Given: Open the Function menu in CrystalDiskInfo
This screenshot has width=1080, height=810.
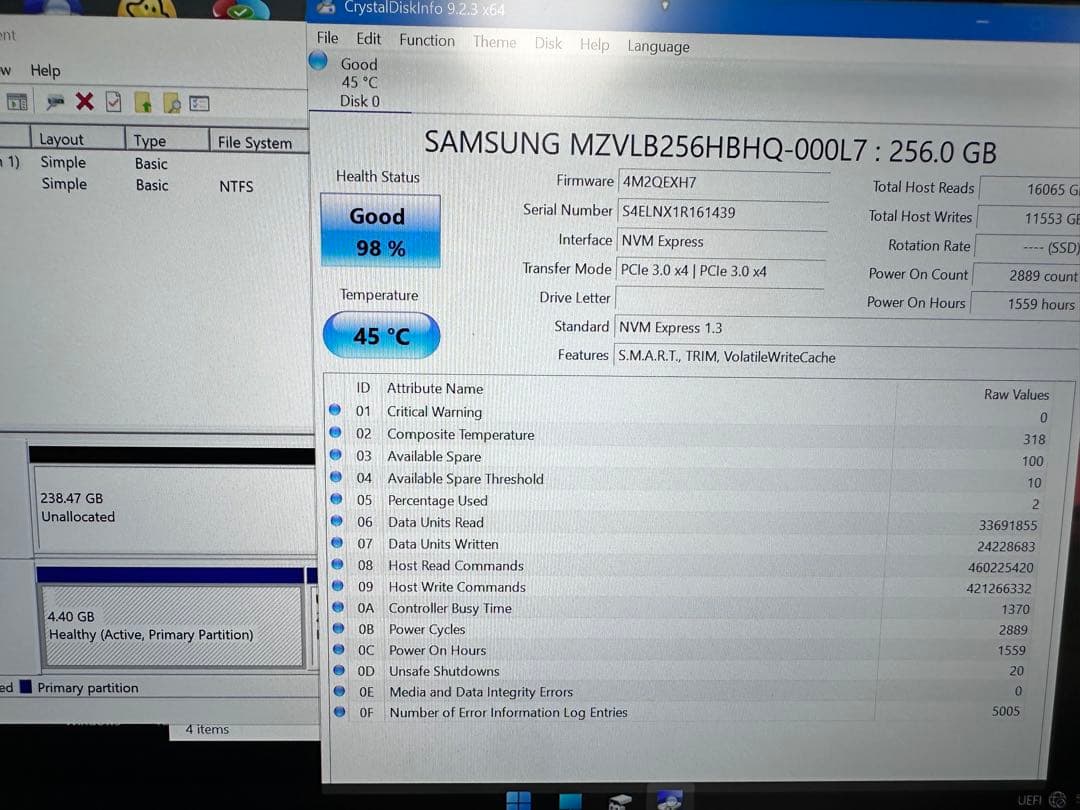Looking at the screenshot, I should [427, 40].
